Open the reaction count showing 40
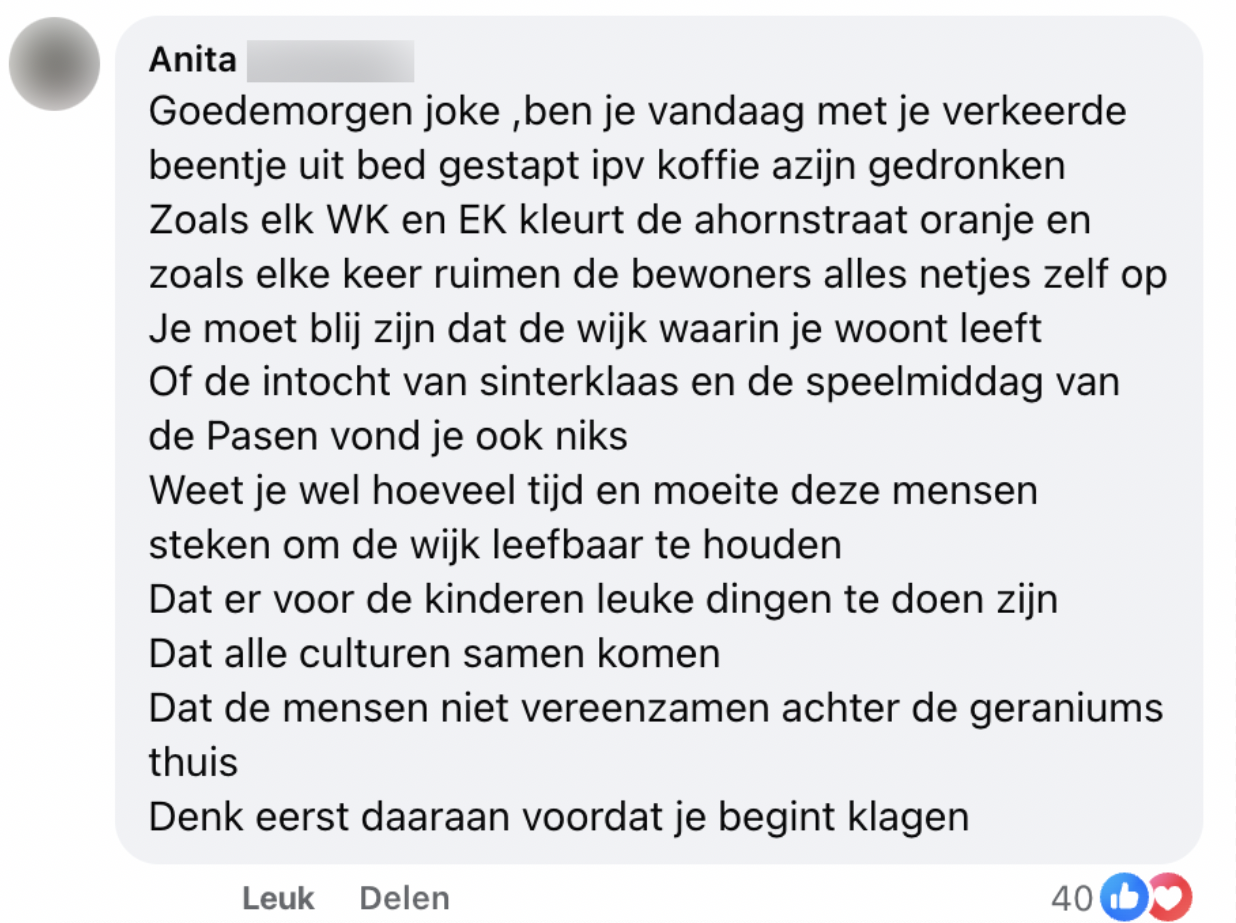Image resolution: width=1236 pixels, height=923 pixels. click(x=1072, y=898)
